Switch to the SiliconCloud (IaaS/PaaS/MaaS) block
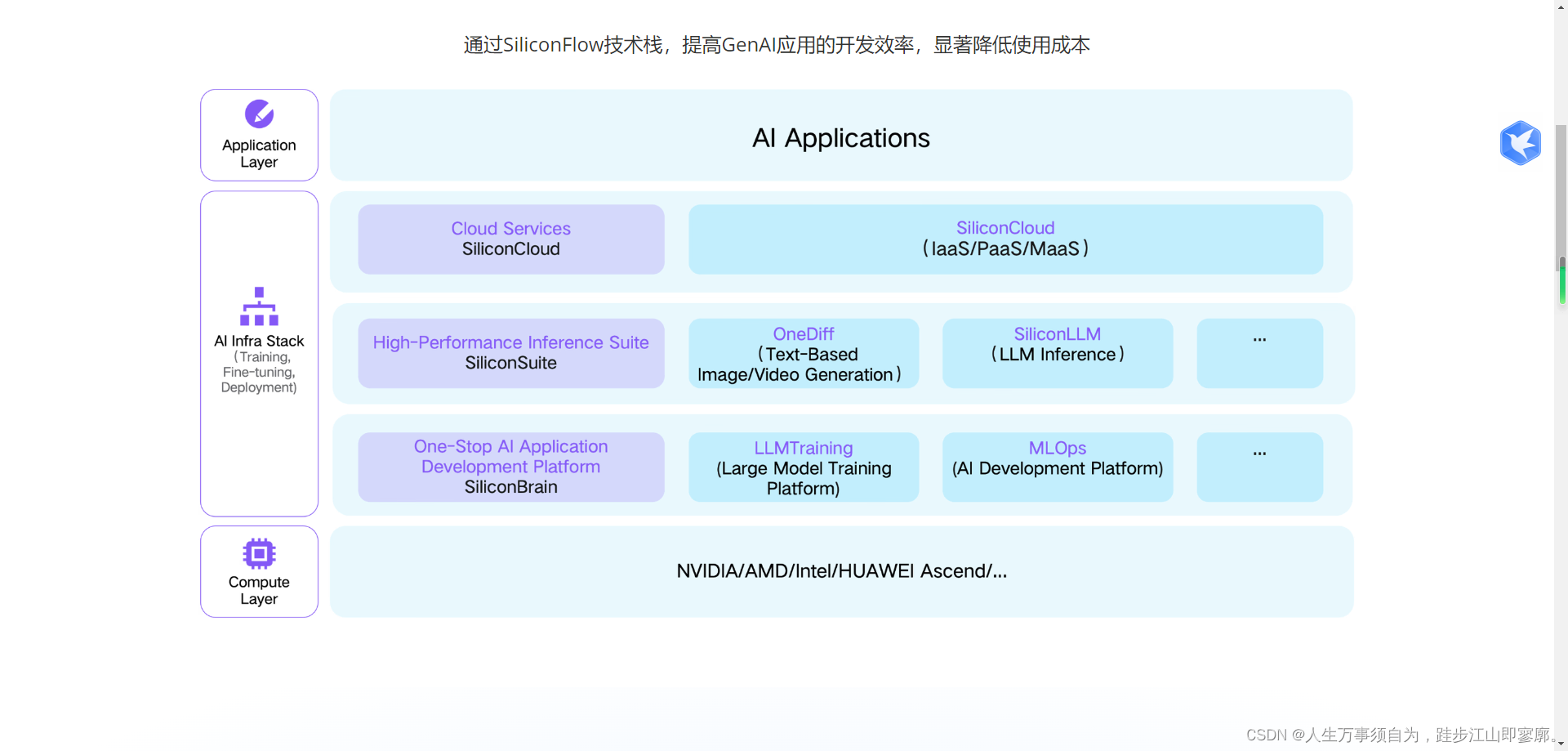The image size is (1568, 751). pos(1006,239)
